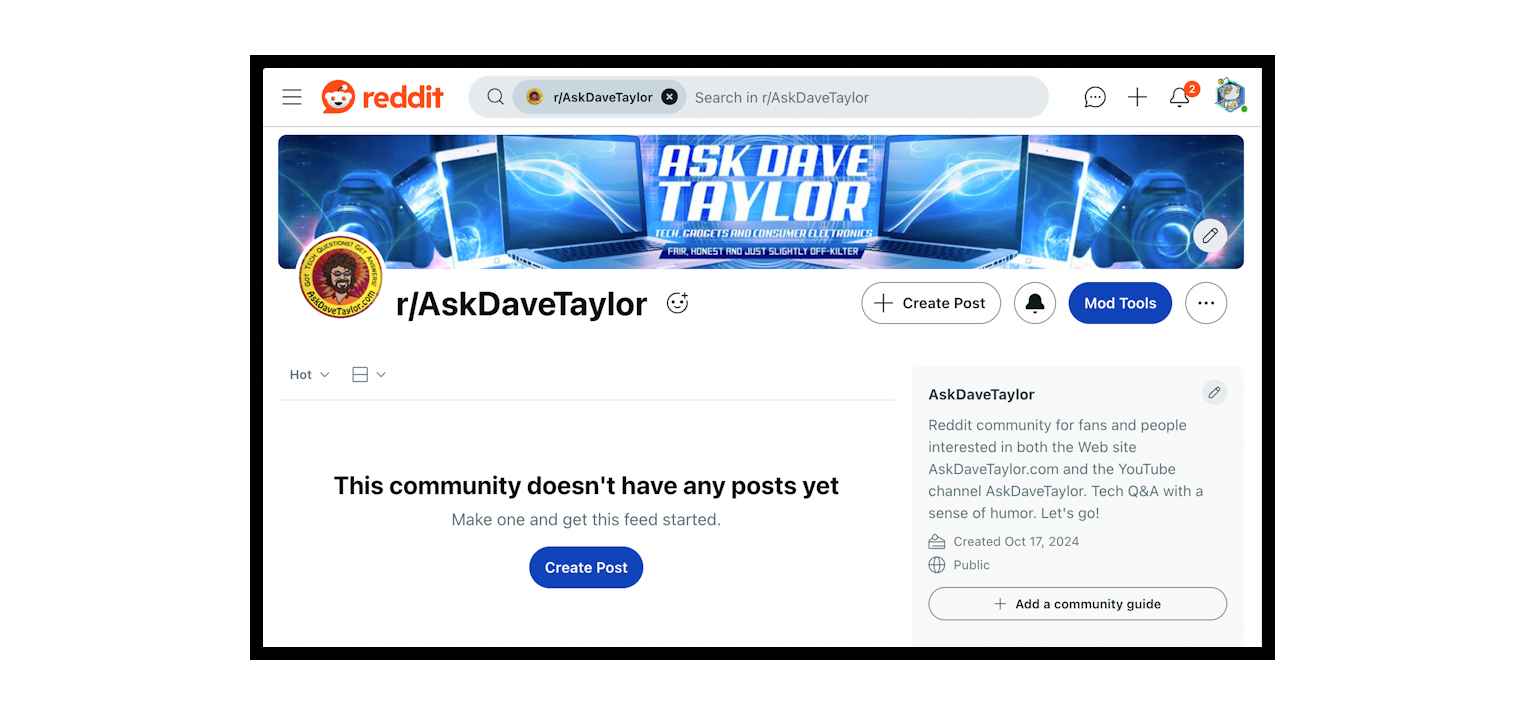Click the r/AskDaveTaylor community avatar
The width and height of the screenshot is (1525, 715).
coord(340,277)
